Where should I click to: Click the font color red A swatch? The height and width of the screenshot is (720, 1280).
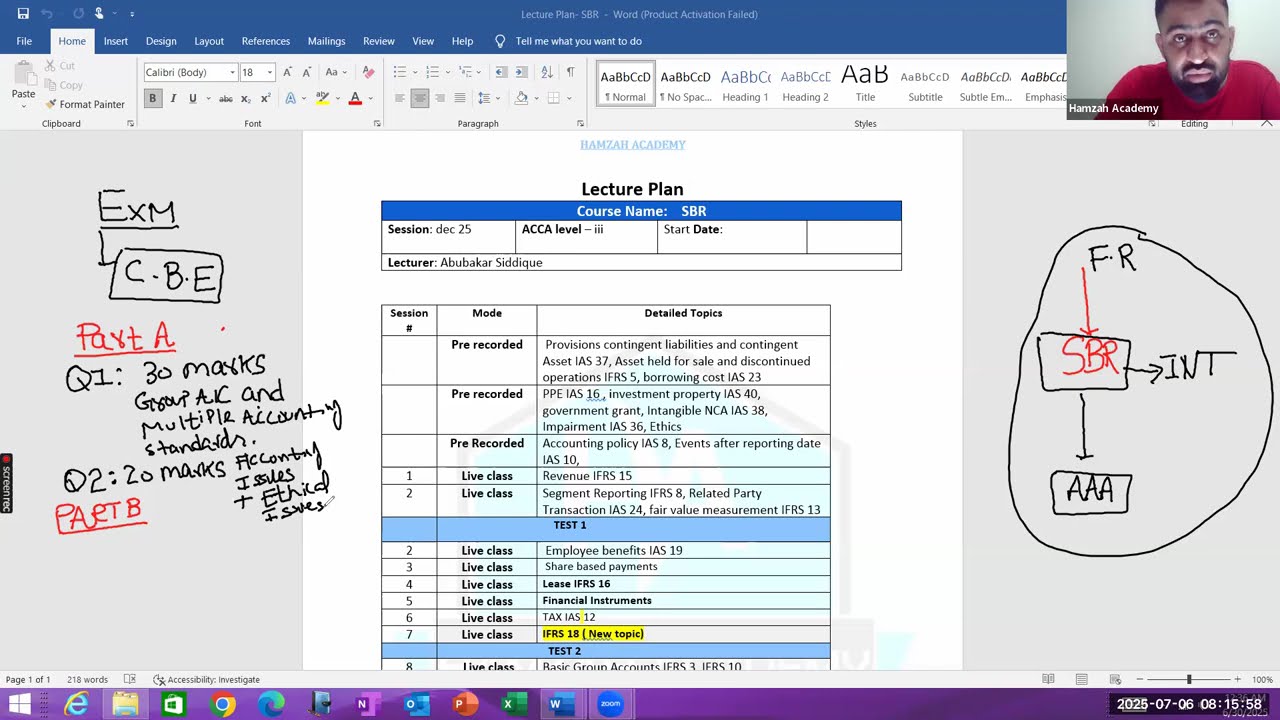(x=354, y=98)
